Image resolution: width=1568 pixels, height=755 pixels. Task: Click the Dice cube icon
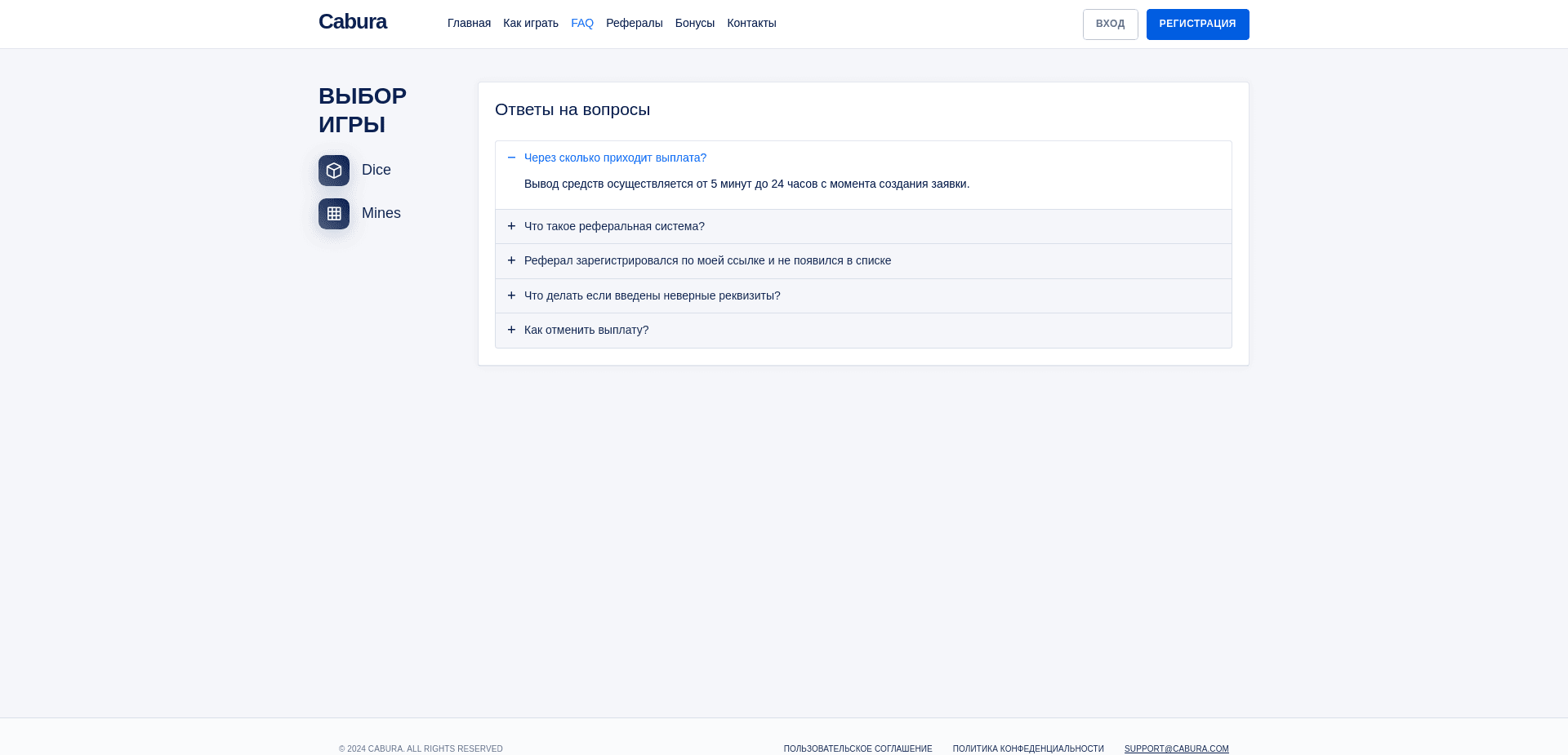click(334, 171)
